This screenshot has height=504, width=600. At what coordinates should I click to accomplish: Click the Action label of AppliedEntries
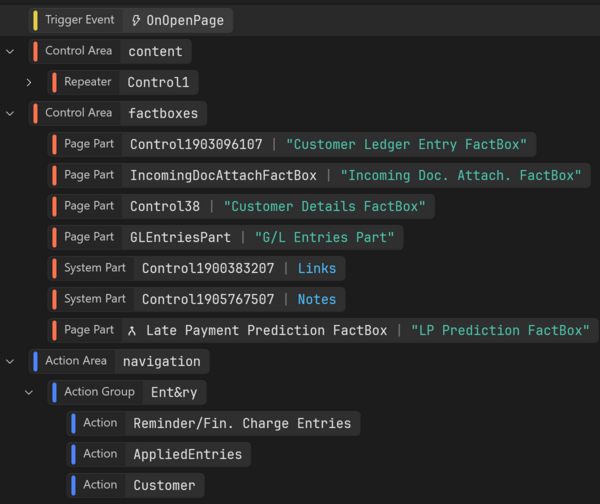coord(100,454)
